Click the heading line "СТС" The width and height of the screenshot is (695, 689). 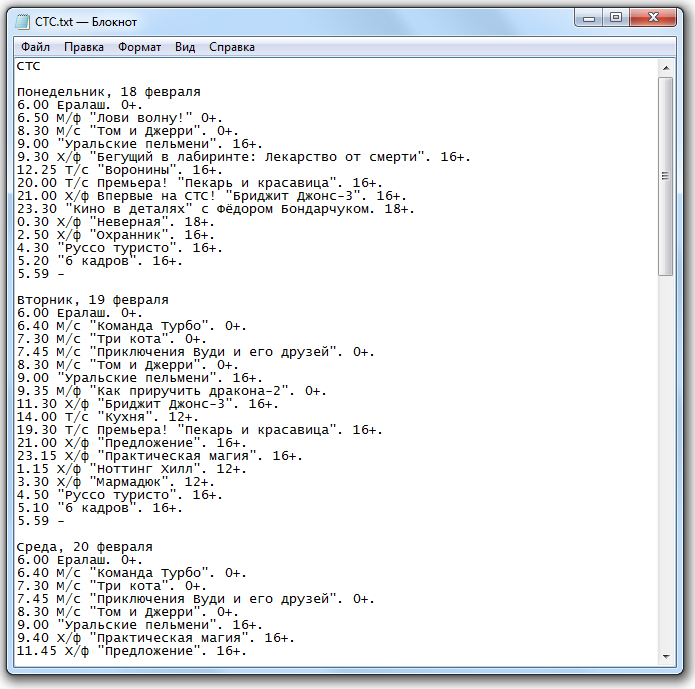click(x=28, y=66)
